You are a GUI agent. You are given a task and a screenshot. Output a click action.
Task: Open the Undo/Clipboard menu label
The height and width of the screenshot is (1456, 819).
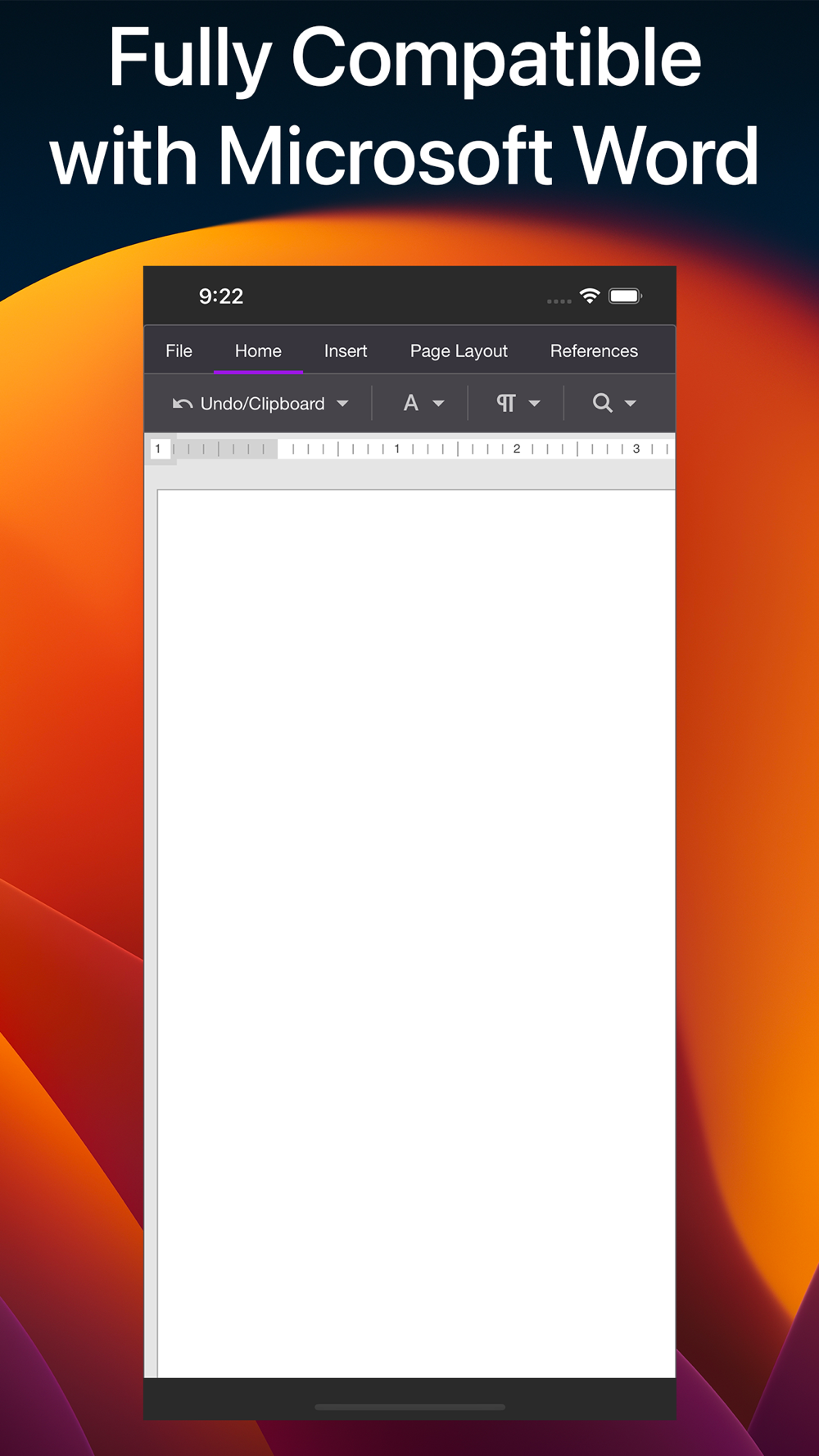click(x=263, y=404)
